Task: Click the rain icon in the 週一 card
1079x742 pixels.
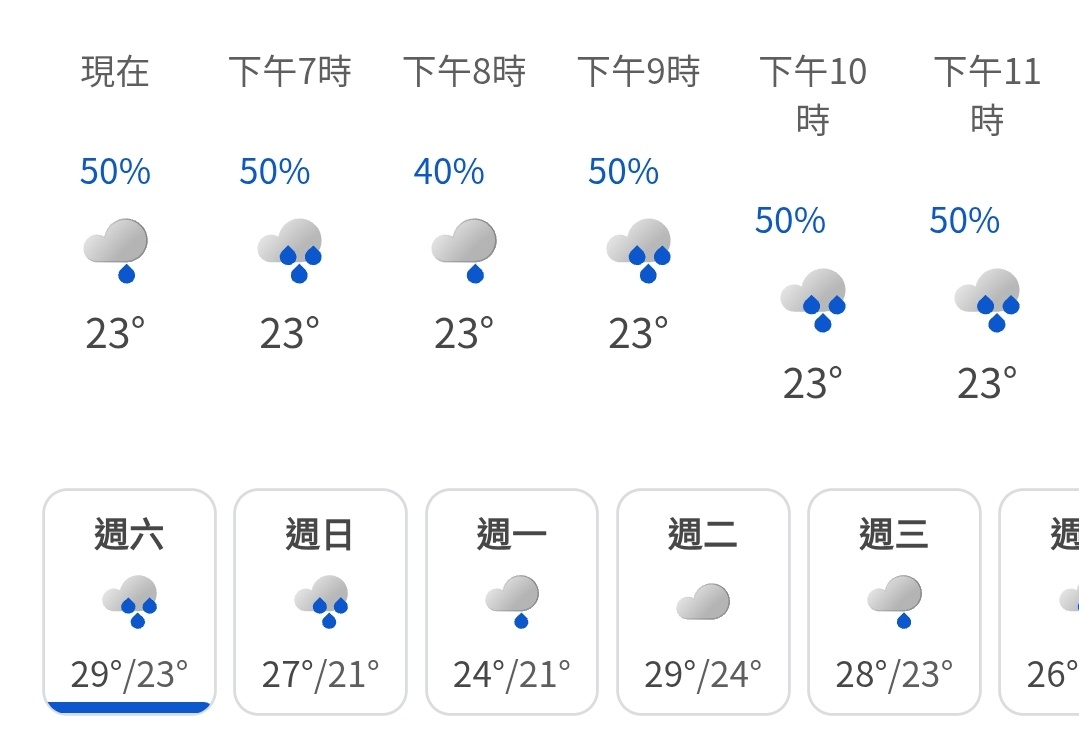Action: (x=511, y=602)
